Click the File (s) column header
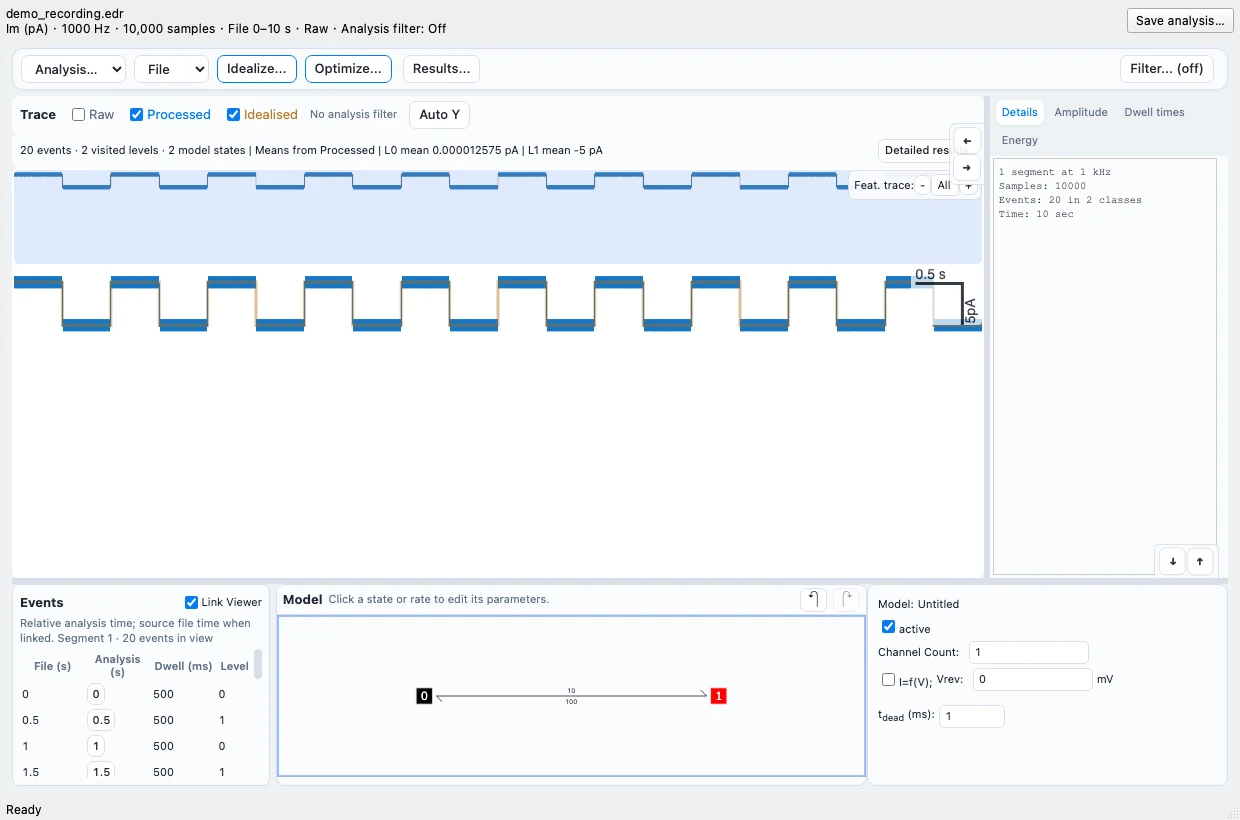The width and height of the screenshot is (1240, 820). click(52, 666)
